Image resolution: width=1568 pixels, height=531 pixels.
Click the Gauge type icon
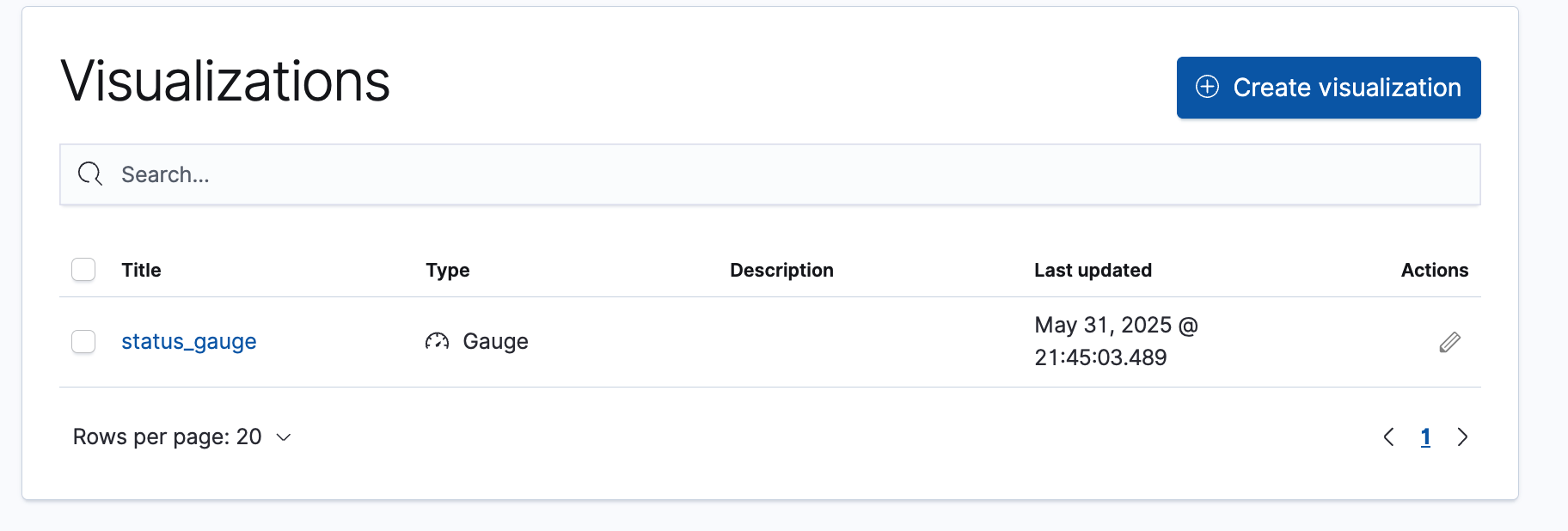click(437, 342)
